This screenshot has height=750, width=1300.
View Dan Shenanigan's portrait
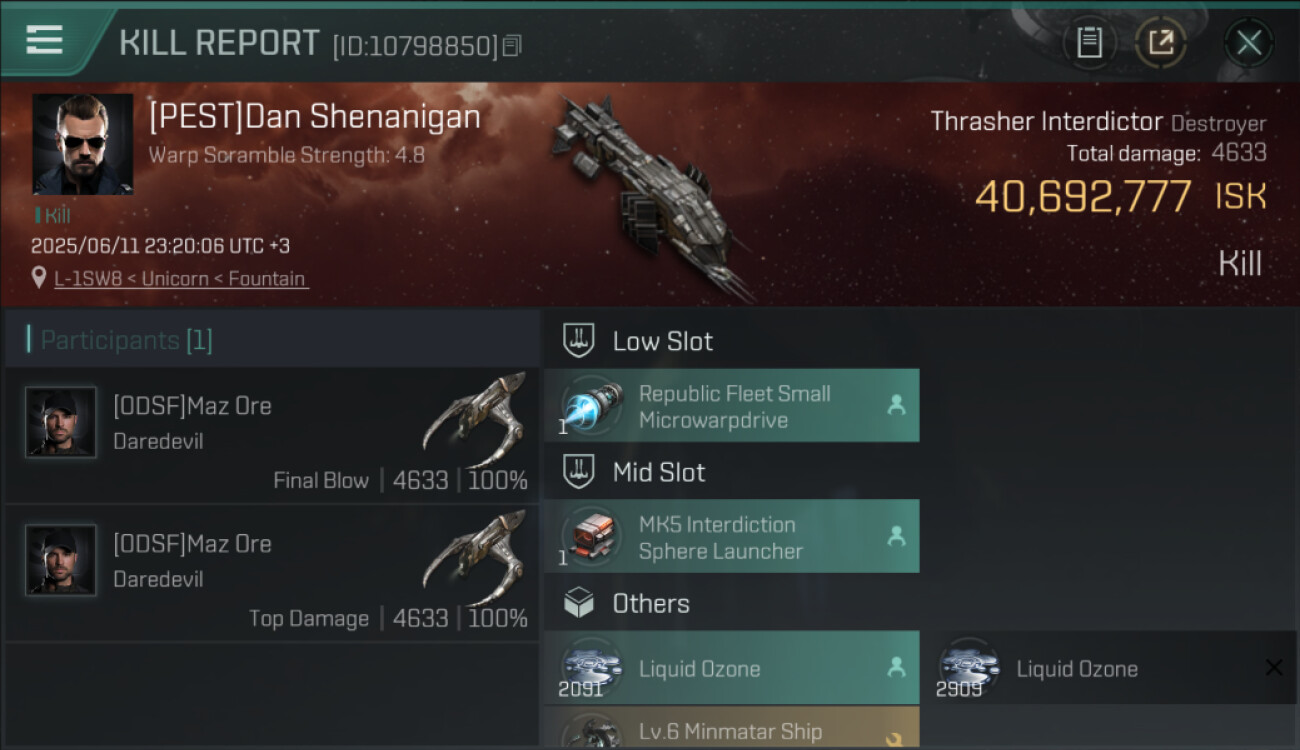83,144
